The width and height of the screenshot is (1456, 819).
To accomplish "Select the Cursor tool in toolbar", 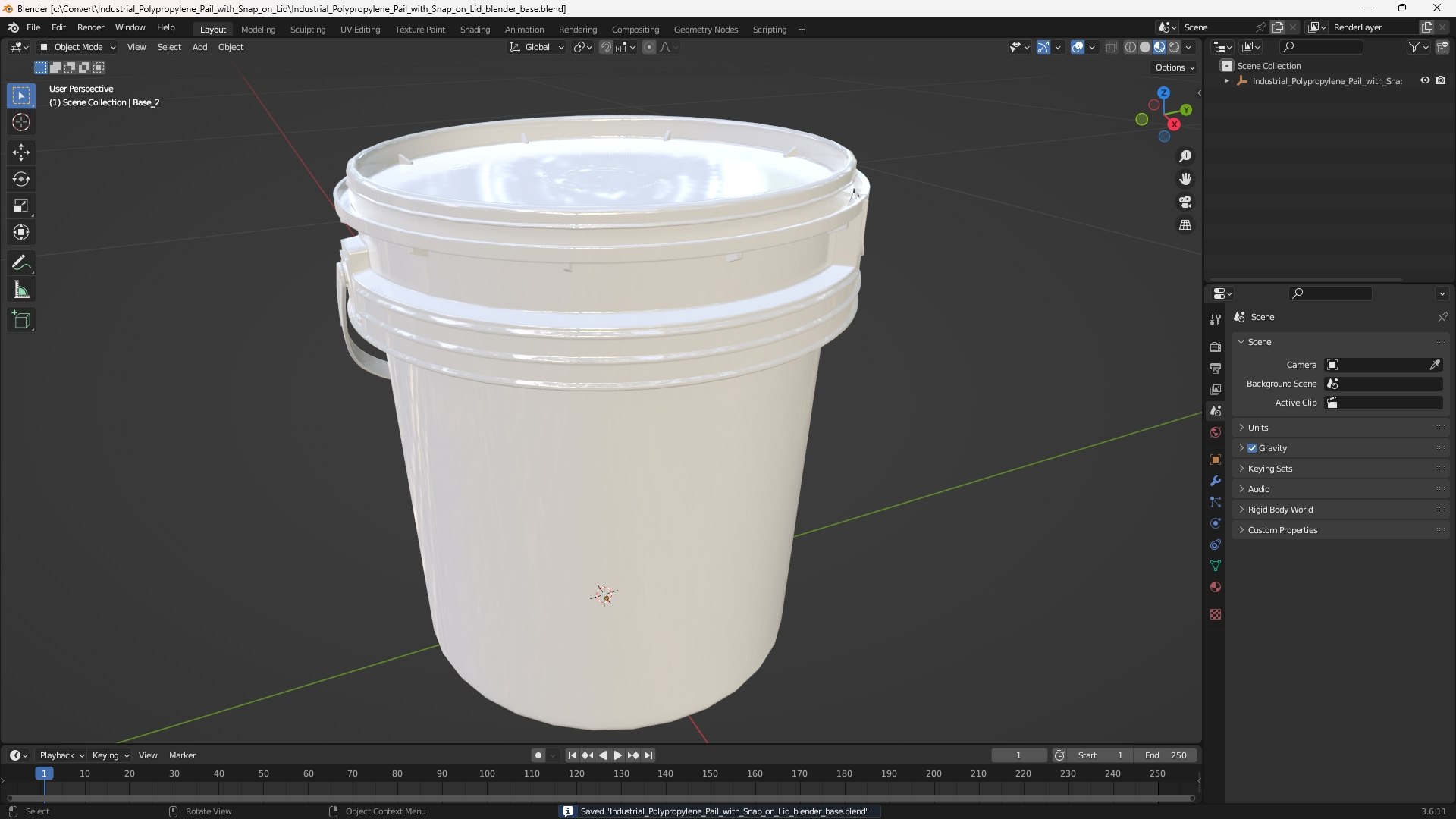I will [21, 122].
